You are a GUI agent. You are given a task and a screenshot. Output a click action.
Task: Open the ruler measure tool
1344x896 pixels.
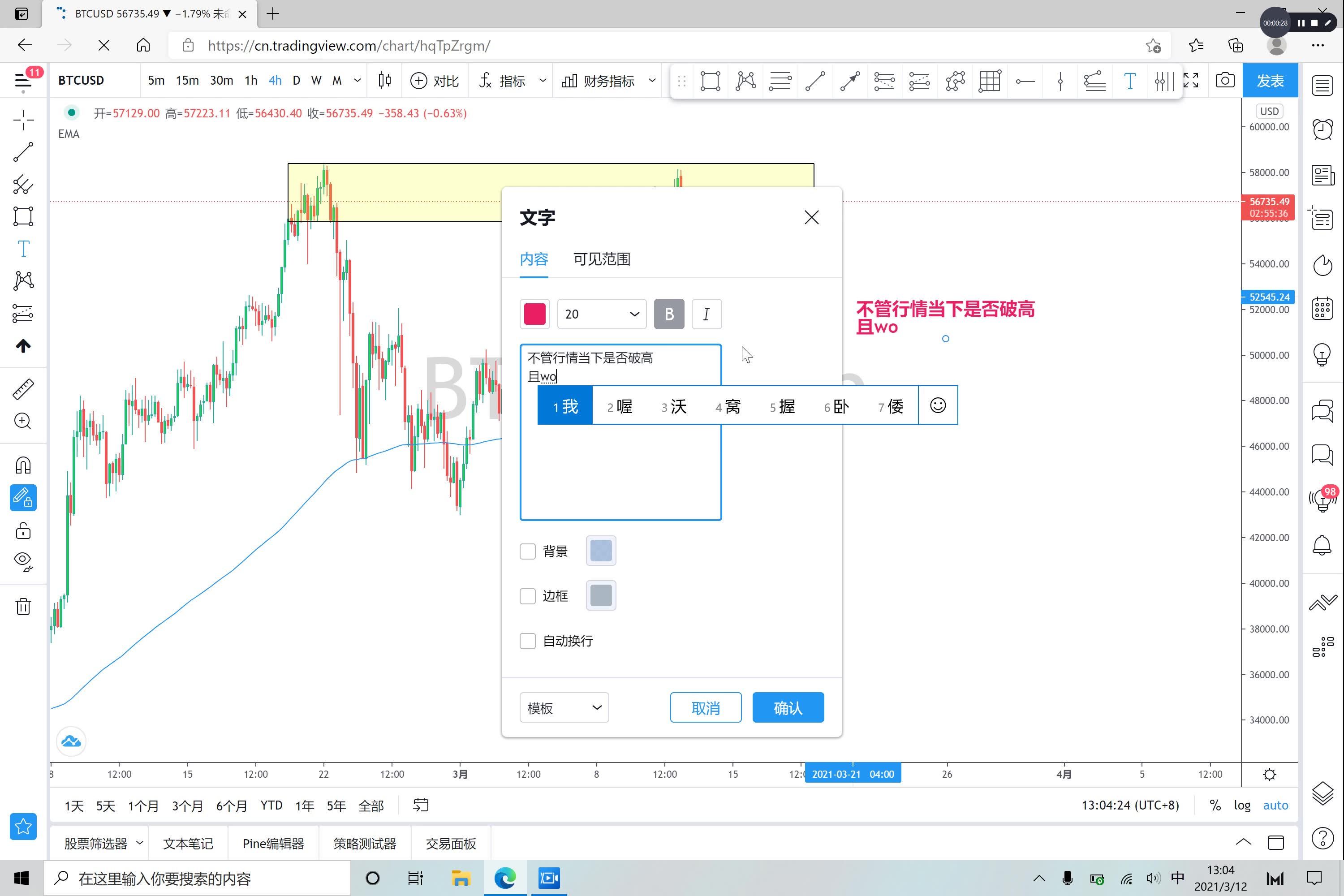[x=23, y=389]
